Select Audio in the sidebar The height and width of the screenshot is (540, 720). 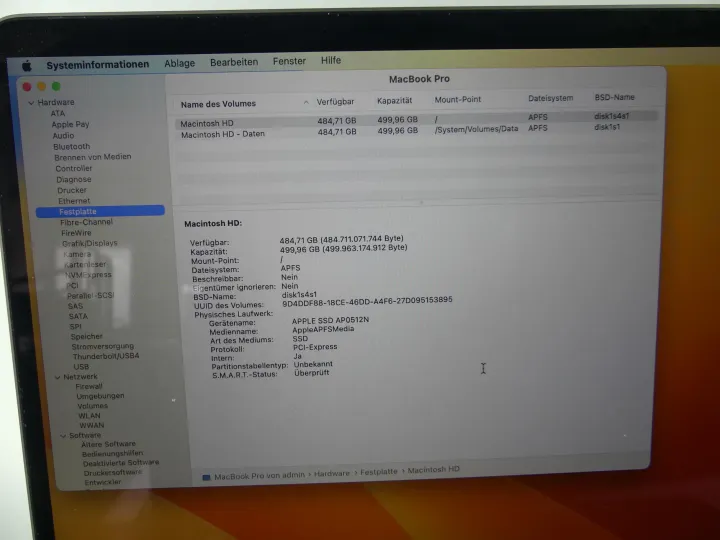[x=63, y=135]
